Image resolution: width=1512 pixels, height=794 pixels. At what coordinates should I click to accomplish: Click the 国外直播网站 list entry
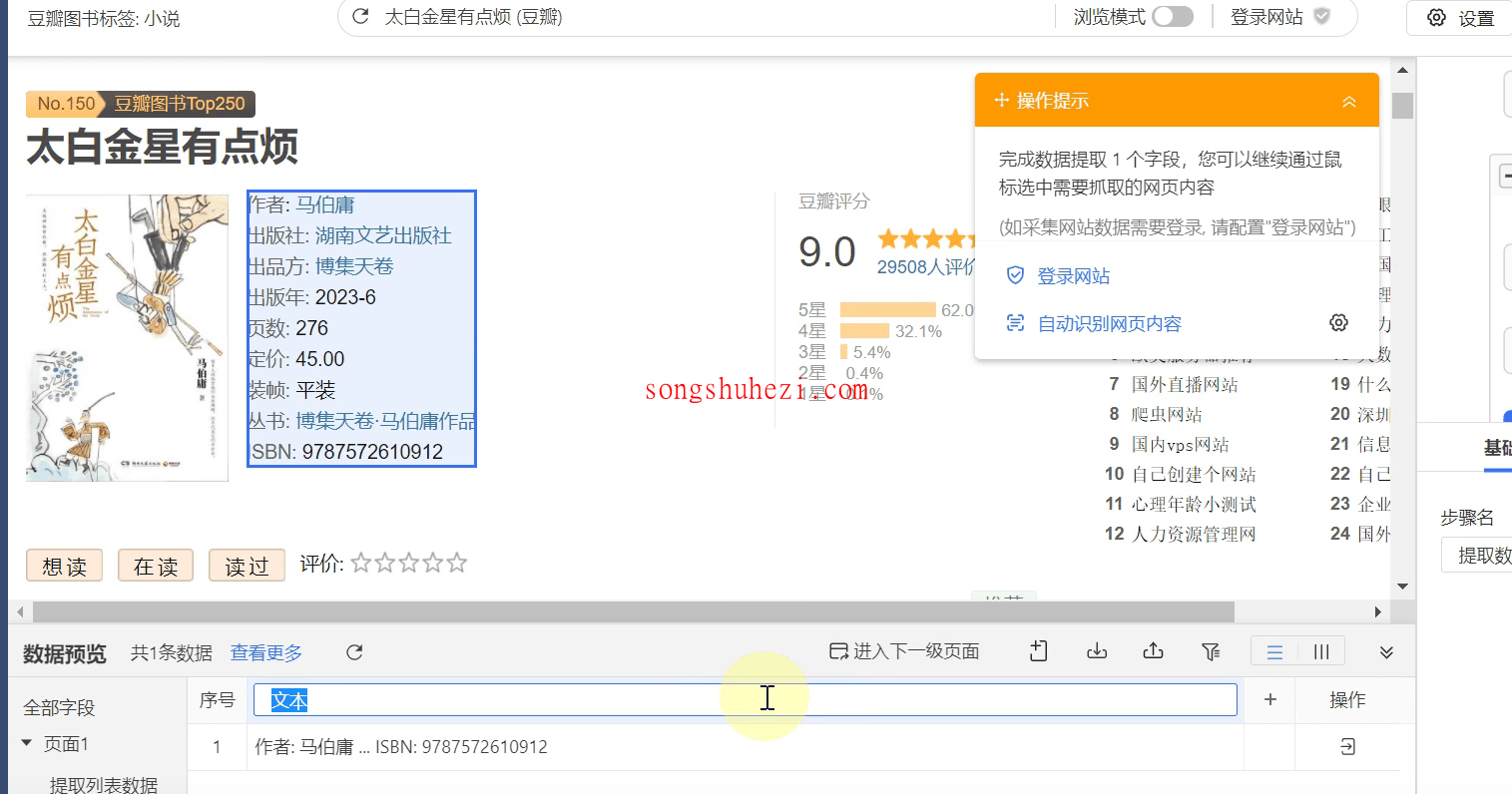pos(1185,384)
